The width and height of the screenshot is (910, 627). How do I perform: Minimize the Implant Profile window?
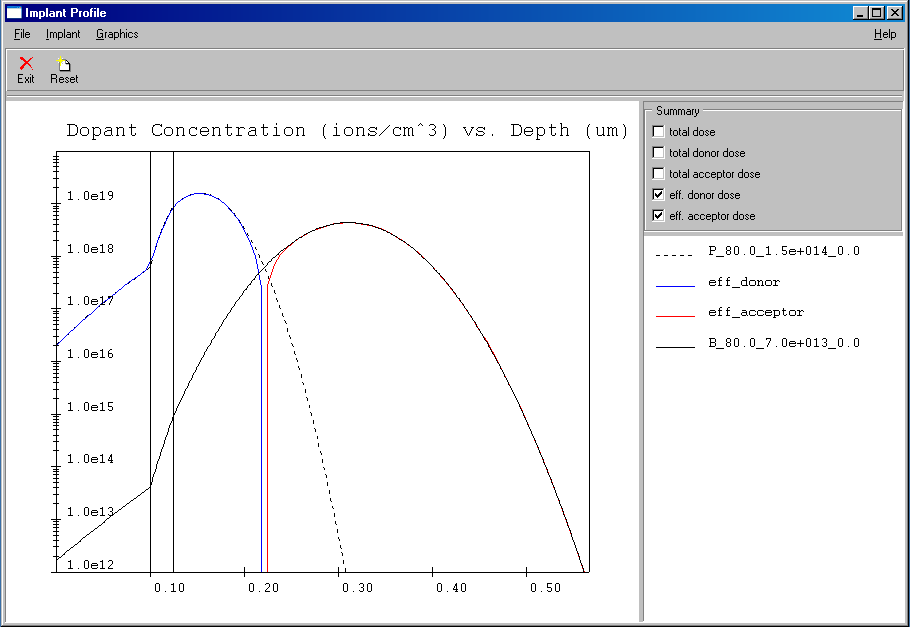pyautogui.click(x=861, y=13)
